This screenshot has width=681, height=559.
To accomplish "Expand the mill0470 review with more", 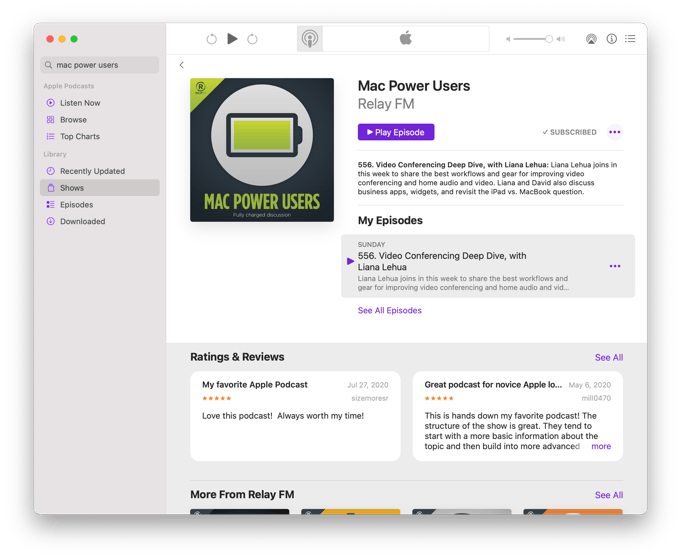I will [x=601, y=447].
